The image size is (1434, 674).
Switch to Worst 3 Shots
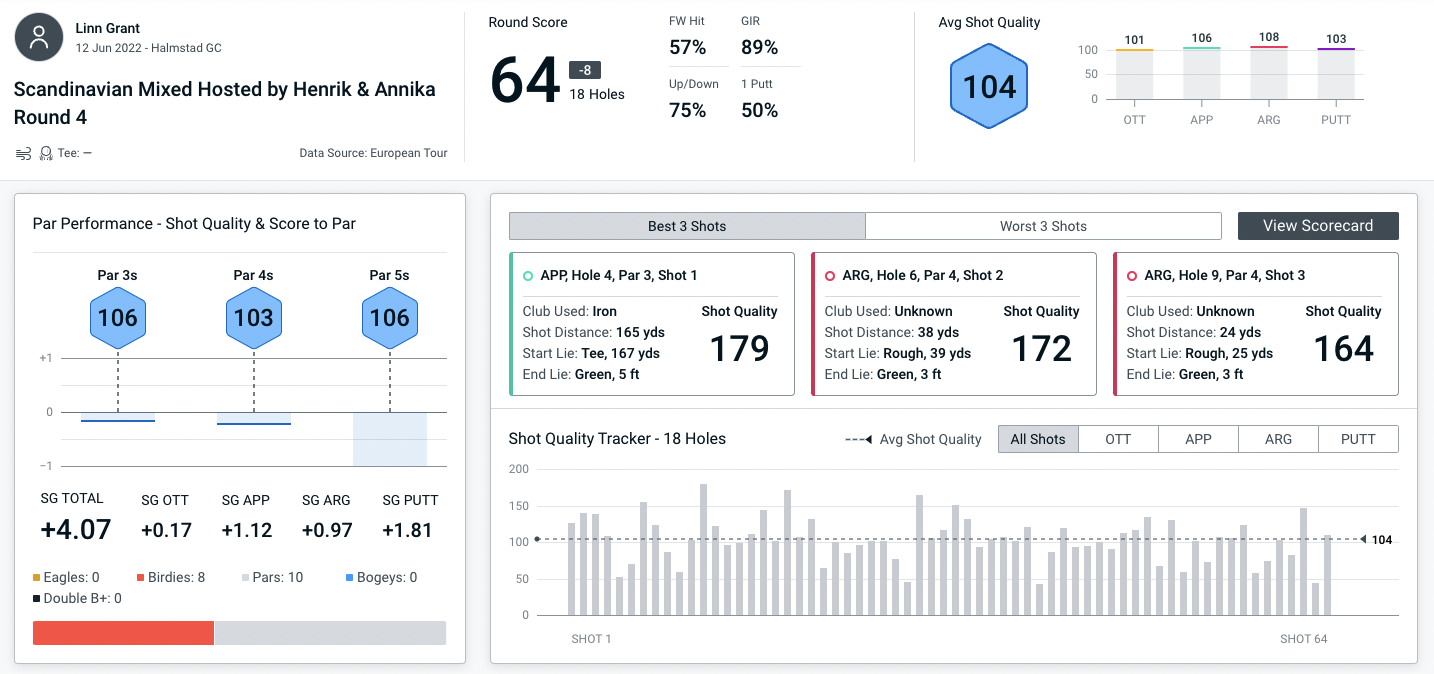(1043, 226)
